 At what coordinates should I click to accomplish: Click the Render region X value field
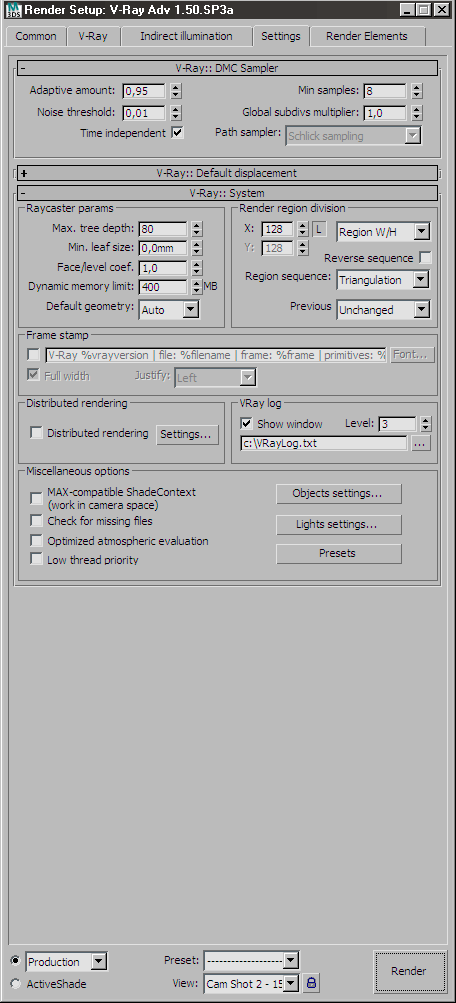pos(277,228)
